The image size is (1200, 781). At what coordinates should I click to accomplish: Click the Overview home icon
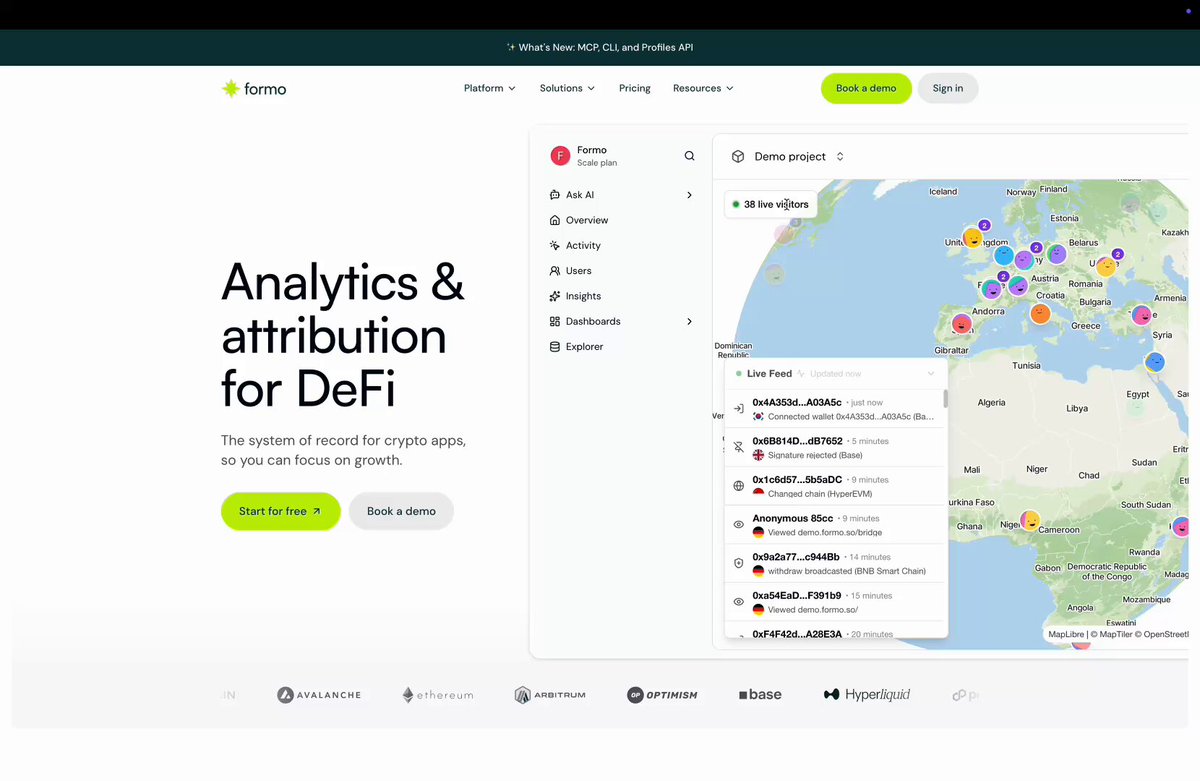point(555,220)
